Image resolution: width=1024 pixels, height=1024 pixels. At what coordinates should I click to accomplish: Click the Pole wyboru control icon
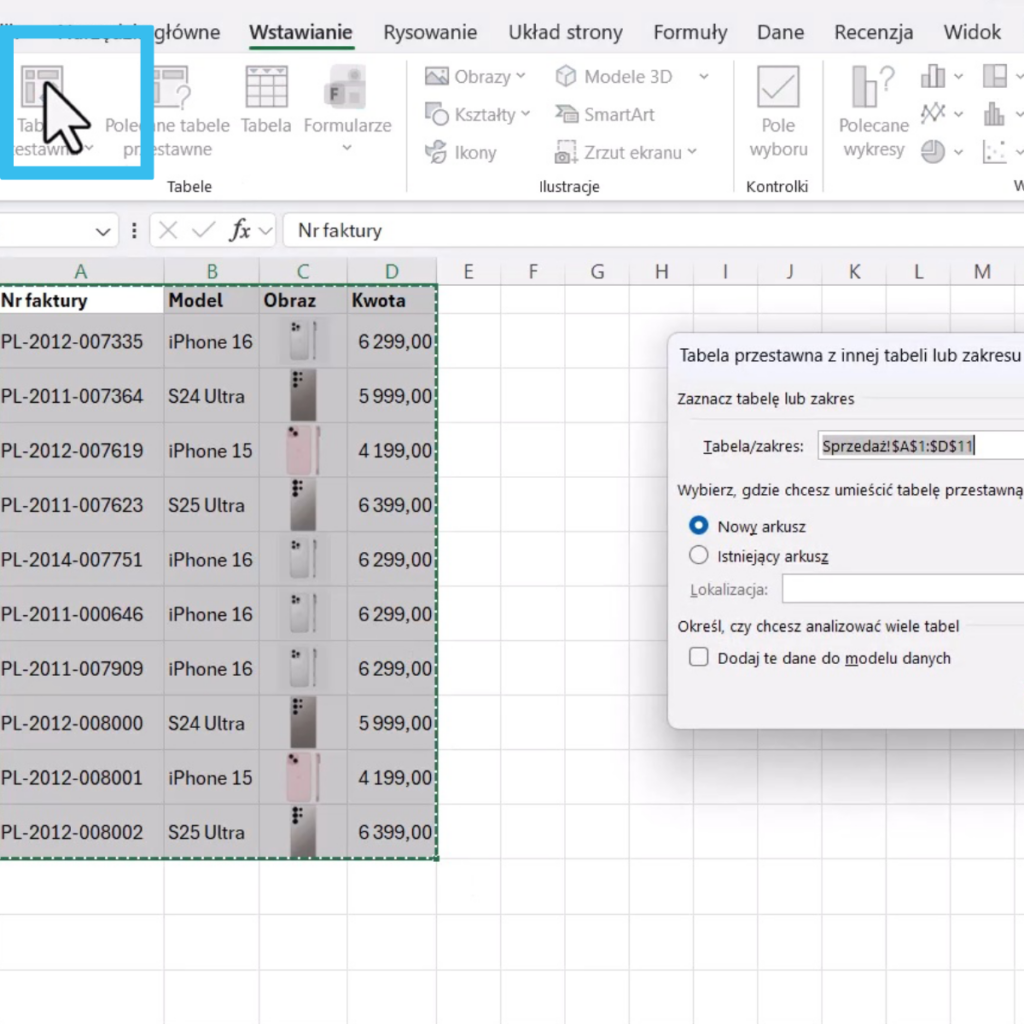777,88
